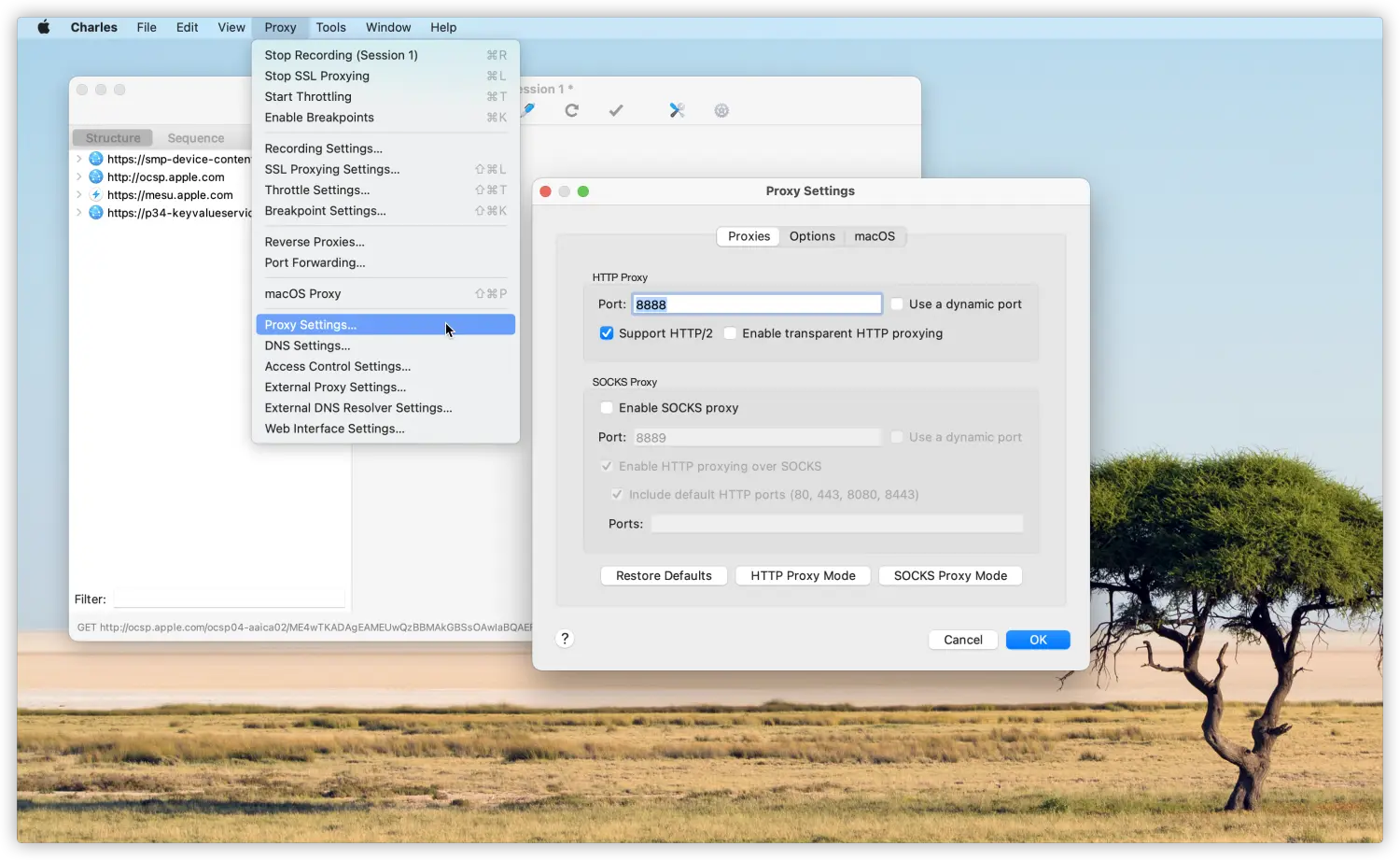
Task: Confirm Proxy Settings with OK
Action: point(1038,640)
